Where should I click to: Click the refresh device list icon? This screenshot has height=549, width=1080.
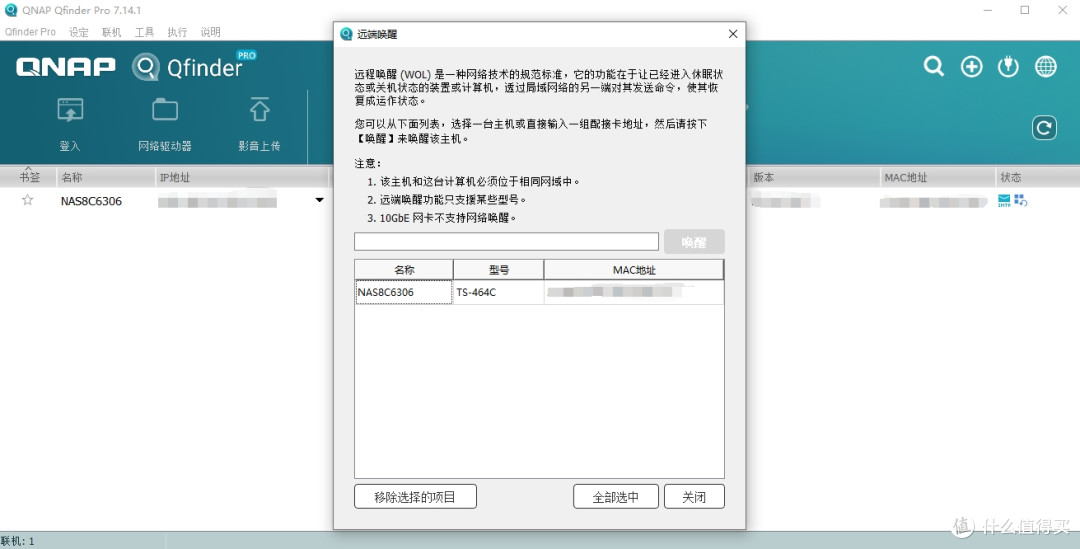[x=1044, y=127]
